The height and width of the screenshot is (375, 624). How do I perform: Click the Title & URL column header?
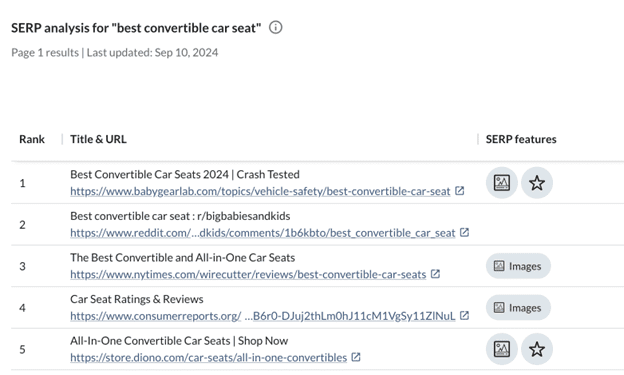[x=98, y=139]
